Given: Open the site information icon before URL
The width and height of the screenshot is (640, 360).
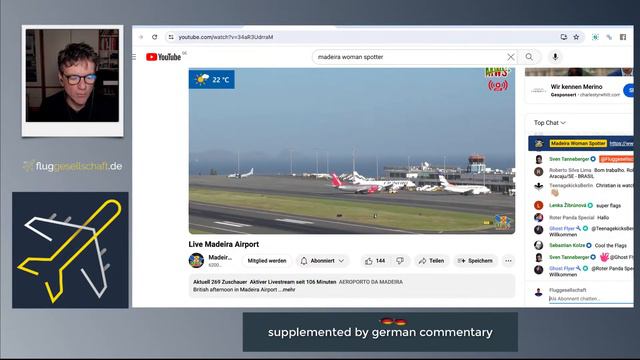Looking at the screenshot, I should click(x=171, y=37).
